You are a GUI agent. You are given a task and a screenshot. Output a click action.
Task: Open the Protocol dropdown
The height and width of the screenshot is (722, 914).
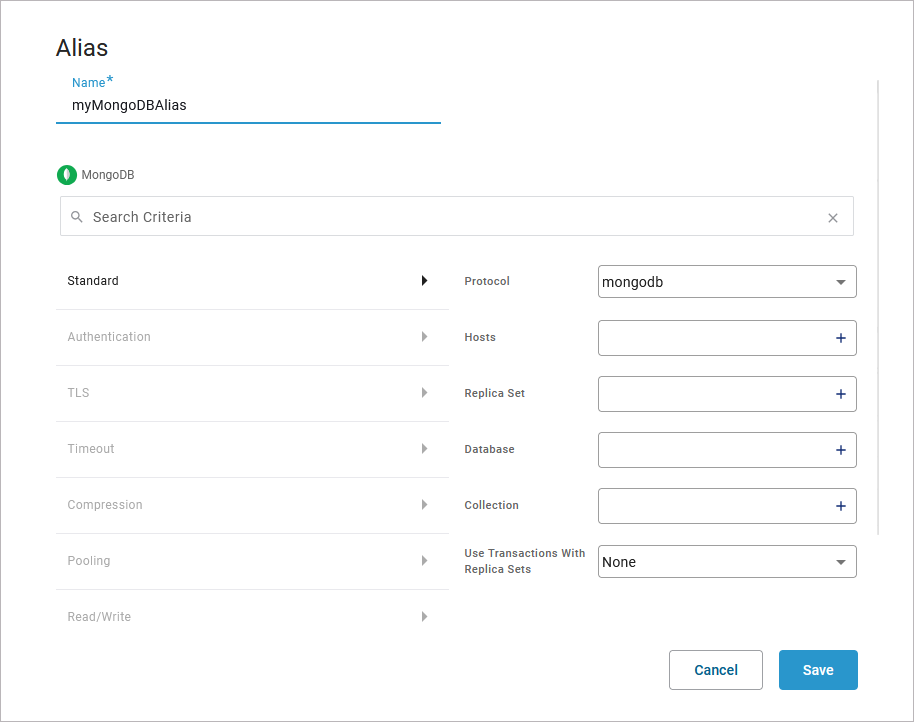[727, 282]
